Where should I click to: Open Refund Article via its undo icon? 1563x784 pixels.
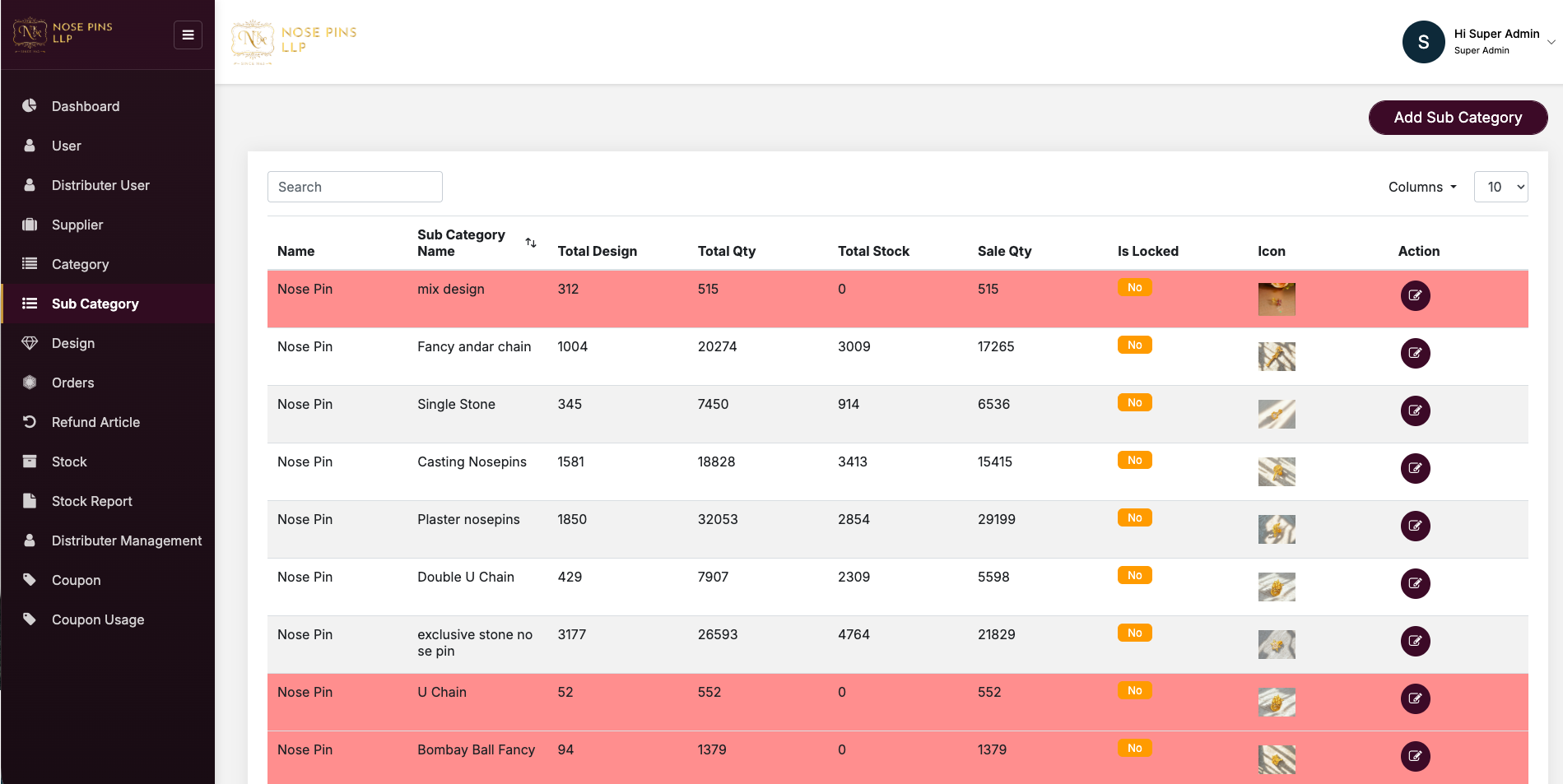point(30,422)
